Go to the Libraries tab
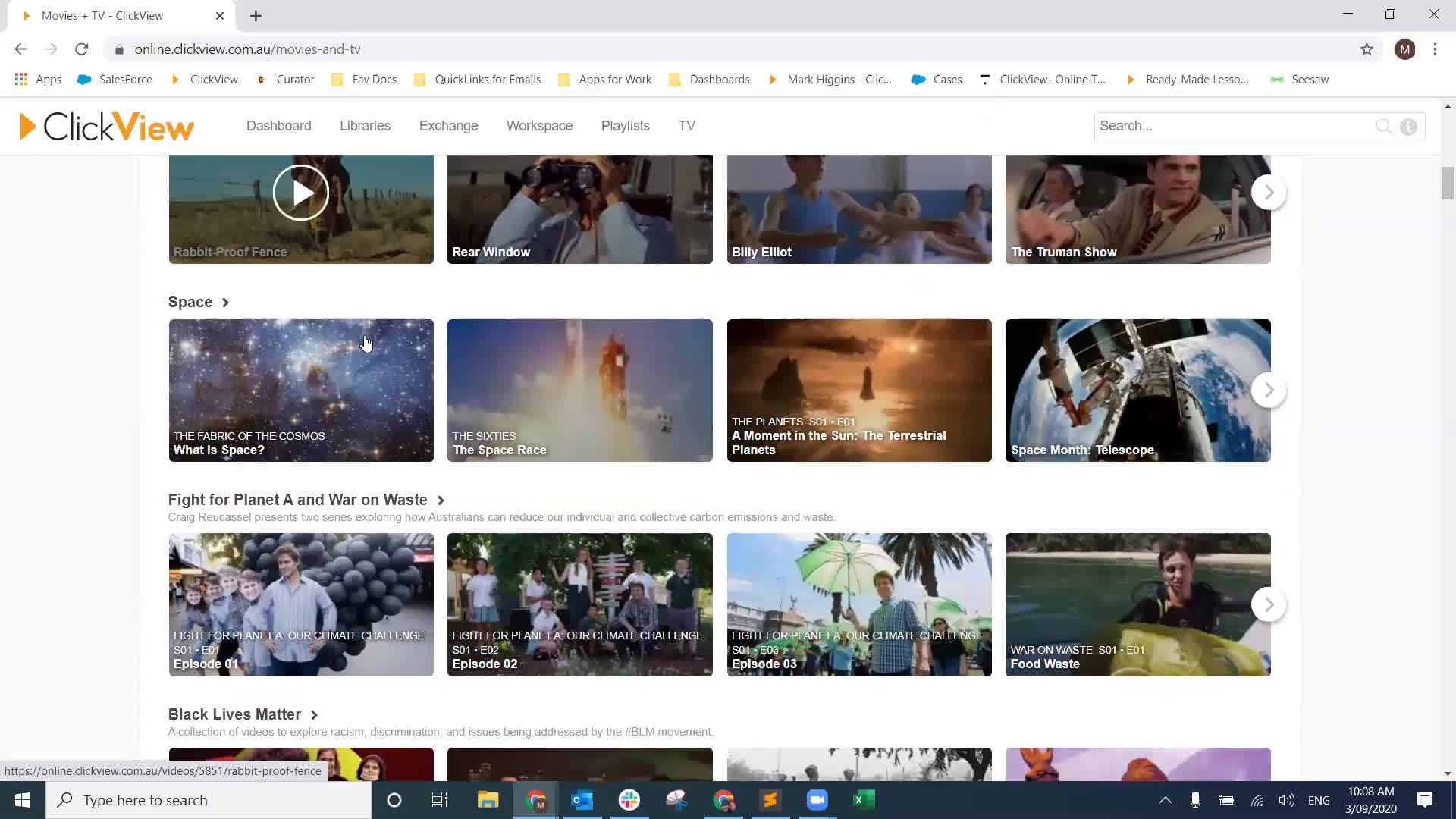This screenshot has width=1456, height=819. (x=365, y=126)
